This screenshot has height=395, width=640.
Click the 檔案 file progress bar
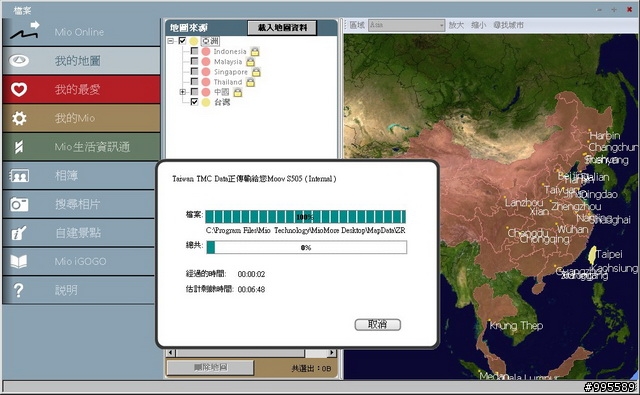pos(305,217)
